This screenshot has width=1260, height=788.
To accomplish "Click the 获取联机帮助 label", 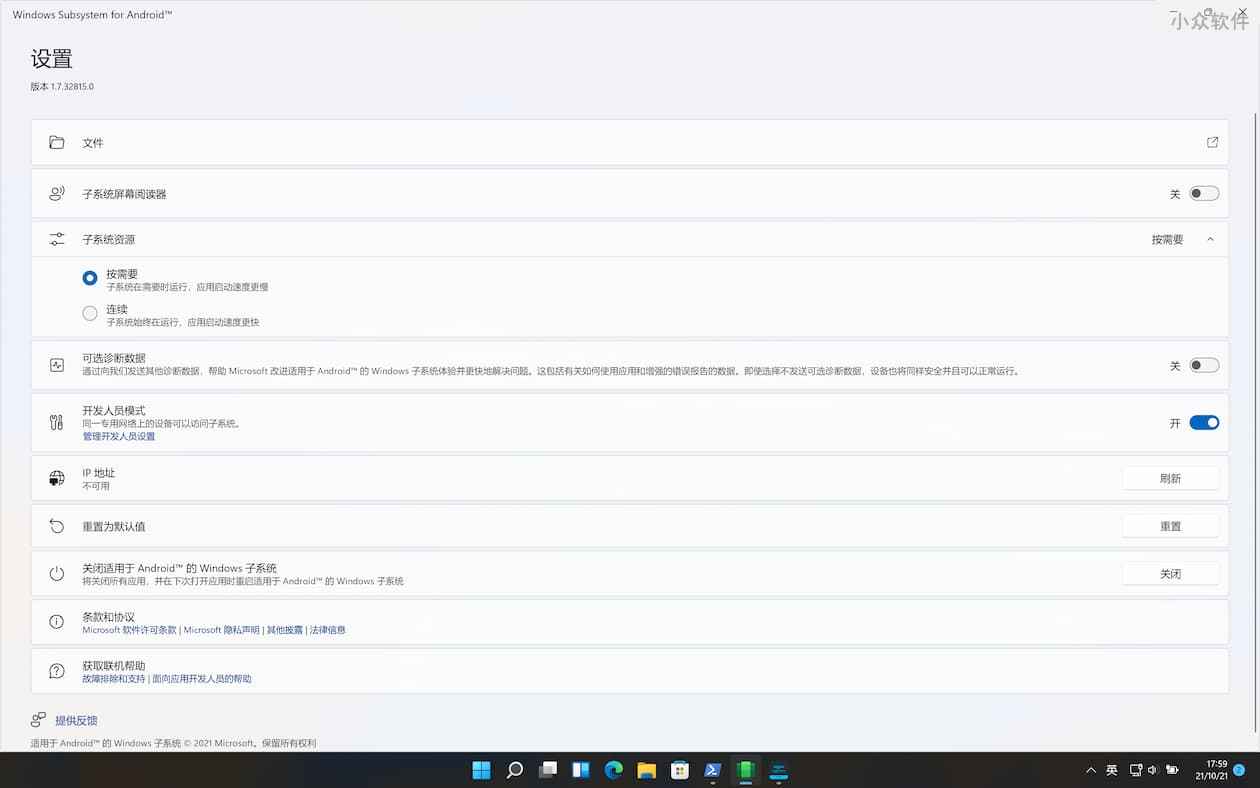I will pos(114,666).
